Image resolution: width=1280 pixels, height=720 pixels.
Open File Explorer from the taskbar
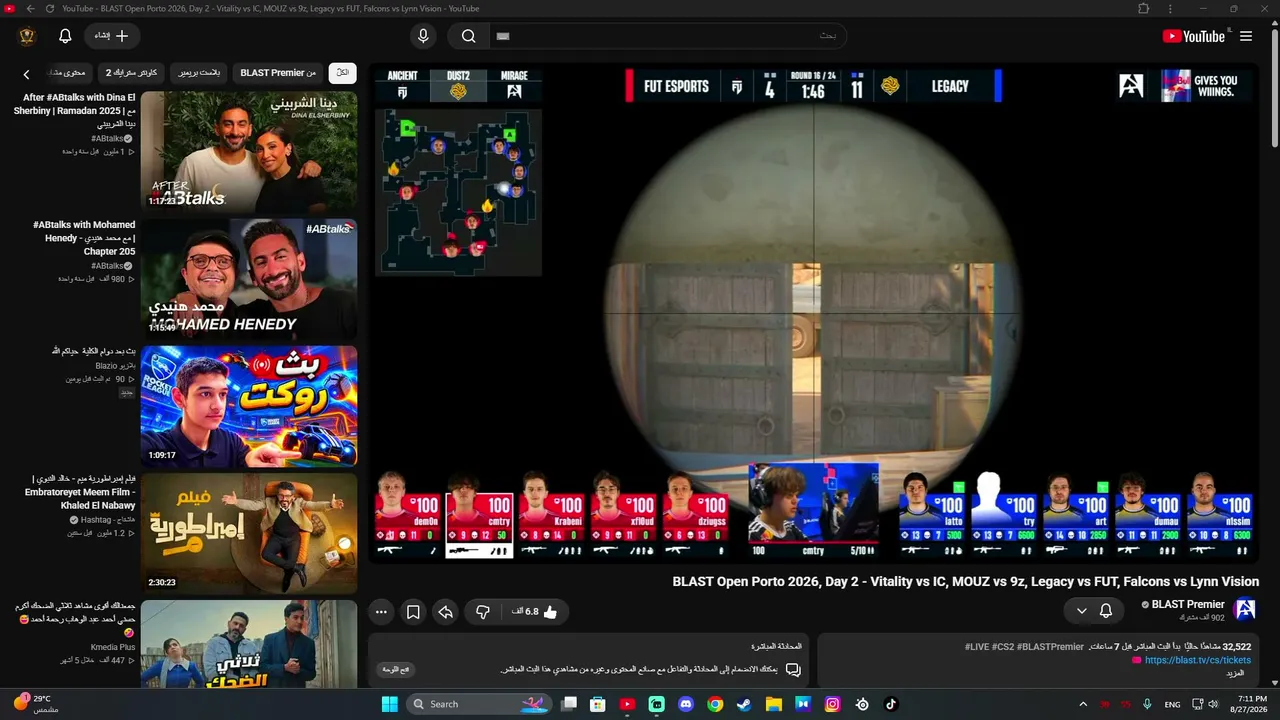tap(773, 704)
